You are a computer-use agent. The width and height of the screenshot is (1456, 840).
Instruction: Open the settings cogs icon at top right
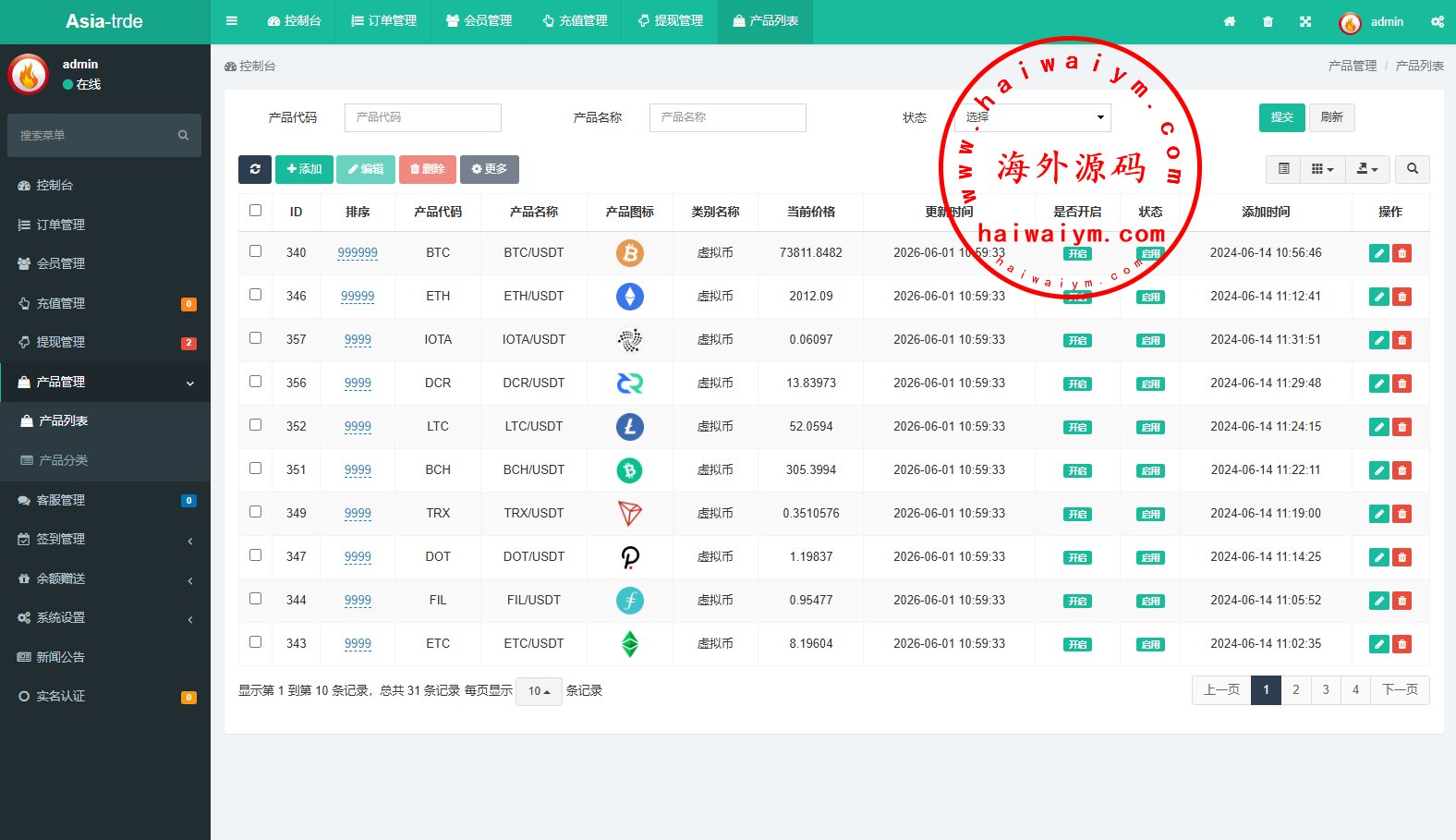1438,21
